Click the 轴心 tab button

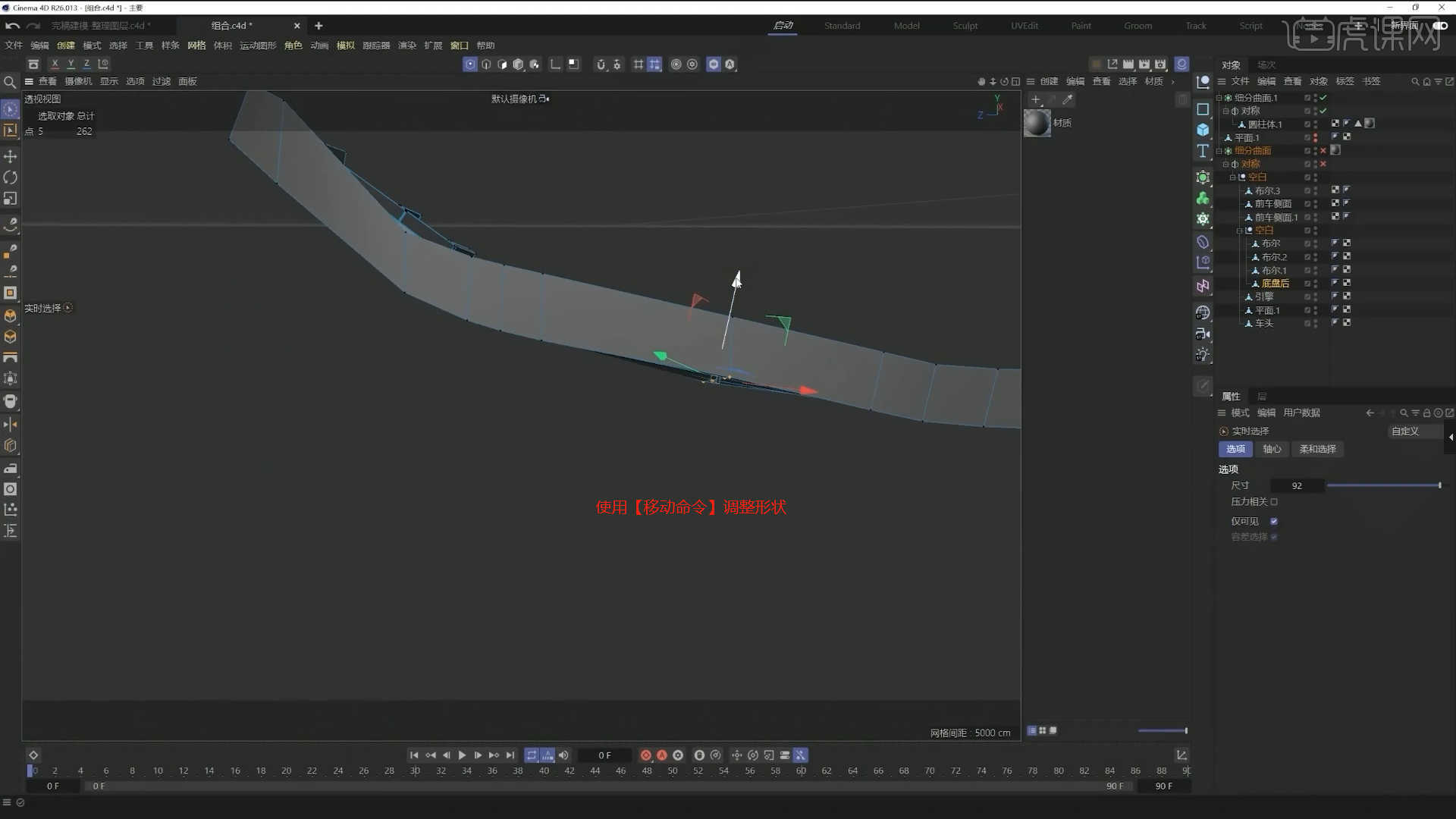[1272, 450]
